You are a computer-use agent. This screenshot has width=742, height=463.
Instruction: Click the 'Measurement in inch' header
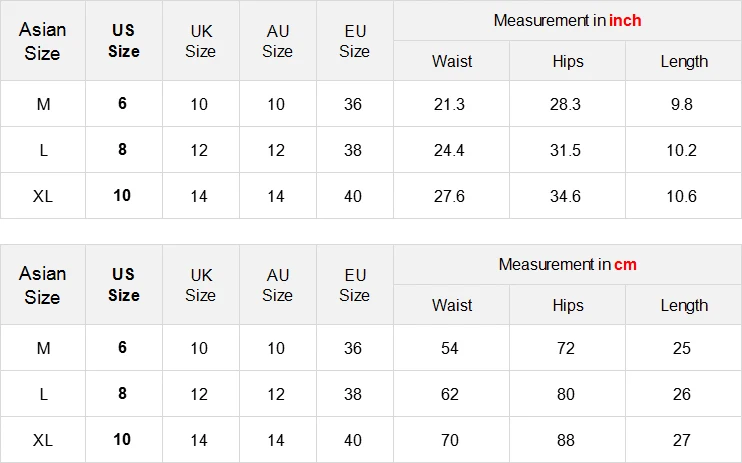click(567, 20)
